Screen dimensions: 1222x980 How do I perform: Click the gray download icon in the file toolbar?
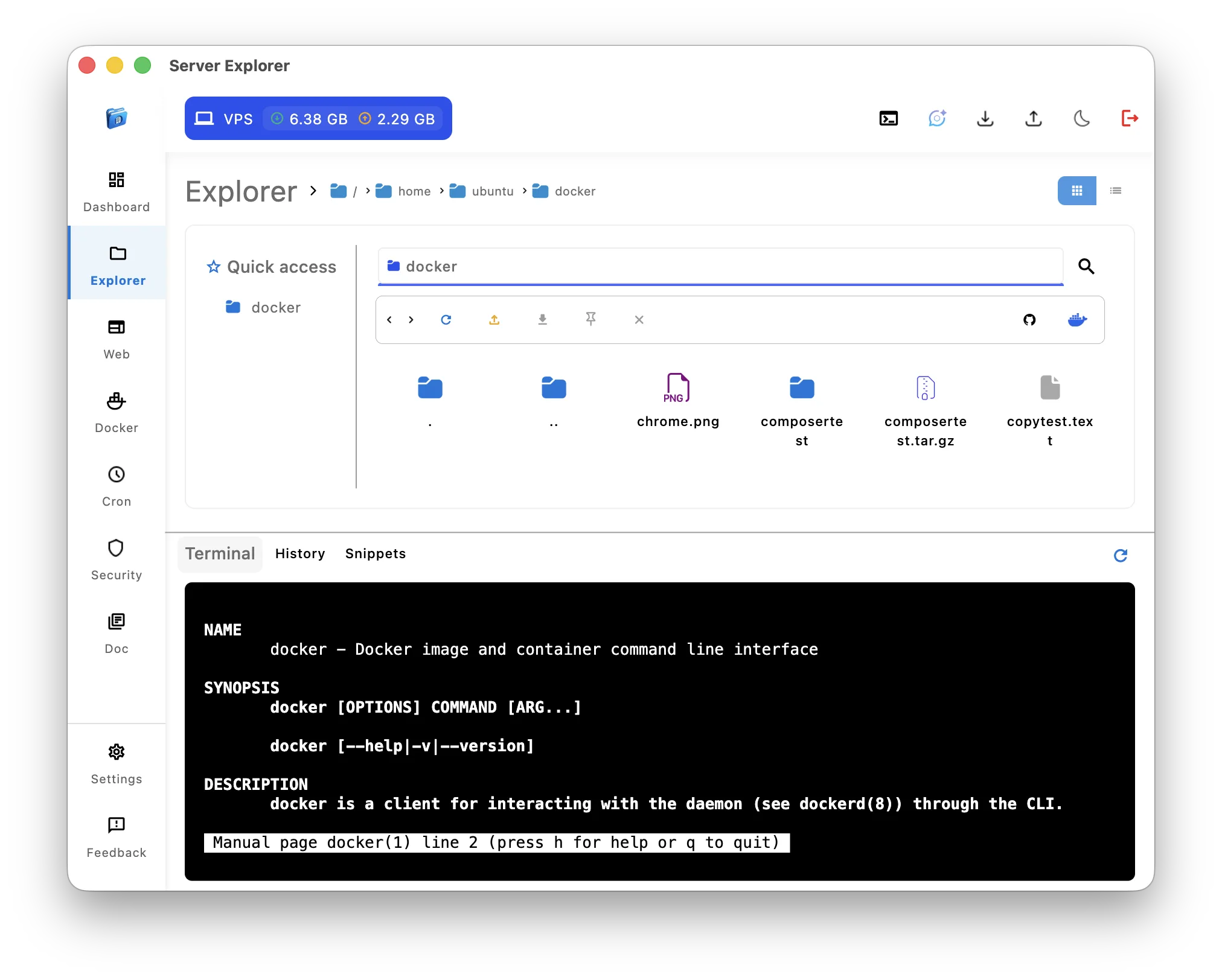pyautogui.click(x=543, y=320)
